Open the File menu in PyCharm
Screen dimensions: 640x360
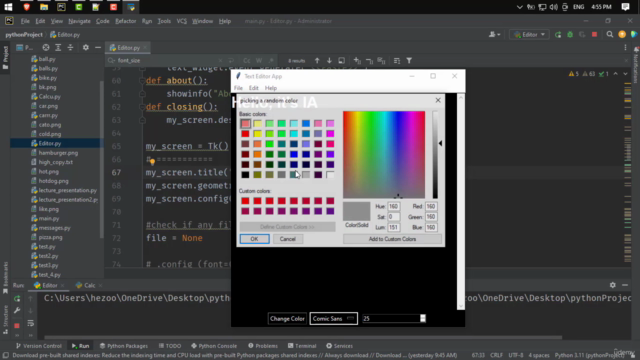(25, 21)
